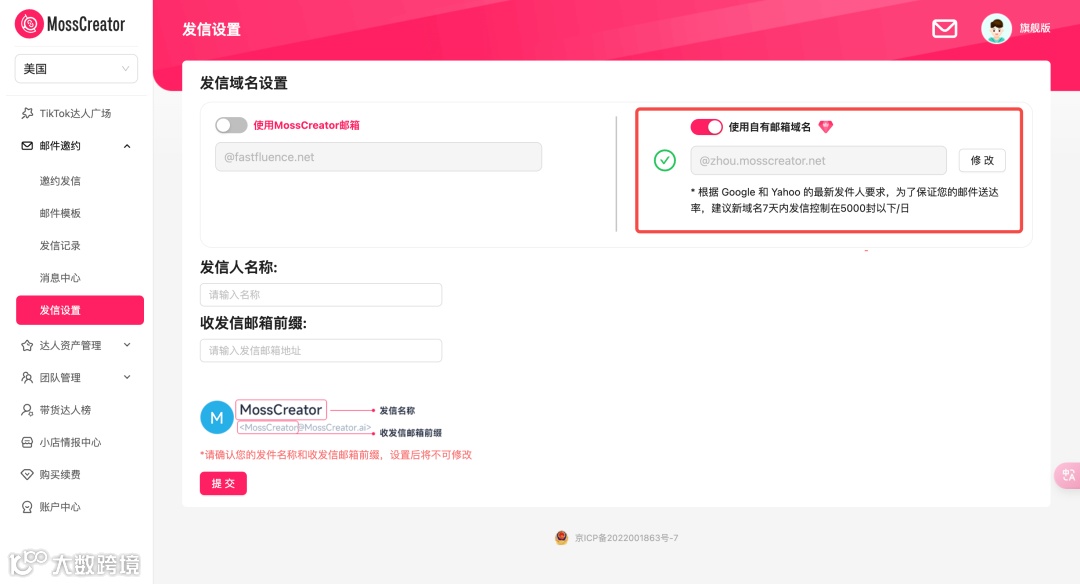Click the blue M sender avatar

click(x=216, y=417)
